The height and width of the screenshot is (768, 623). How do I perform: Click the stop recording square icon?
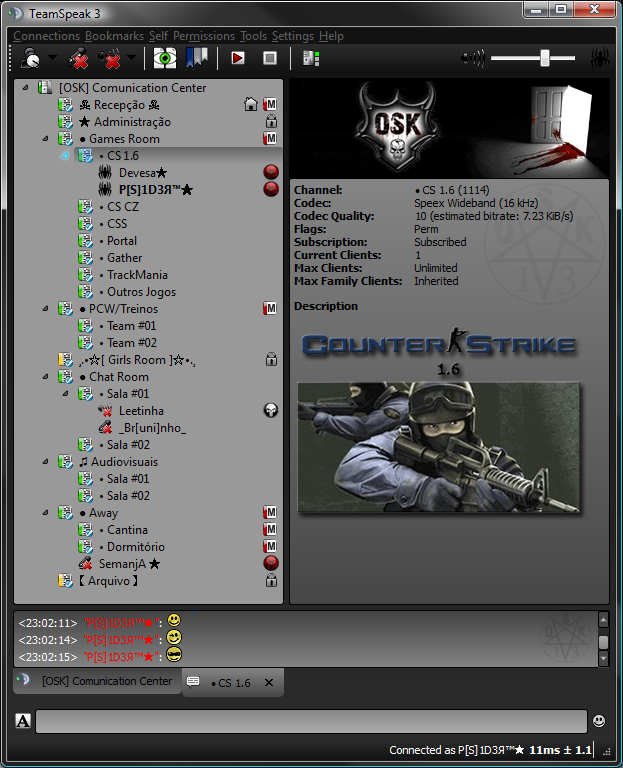click(x=270, y=58)
